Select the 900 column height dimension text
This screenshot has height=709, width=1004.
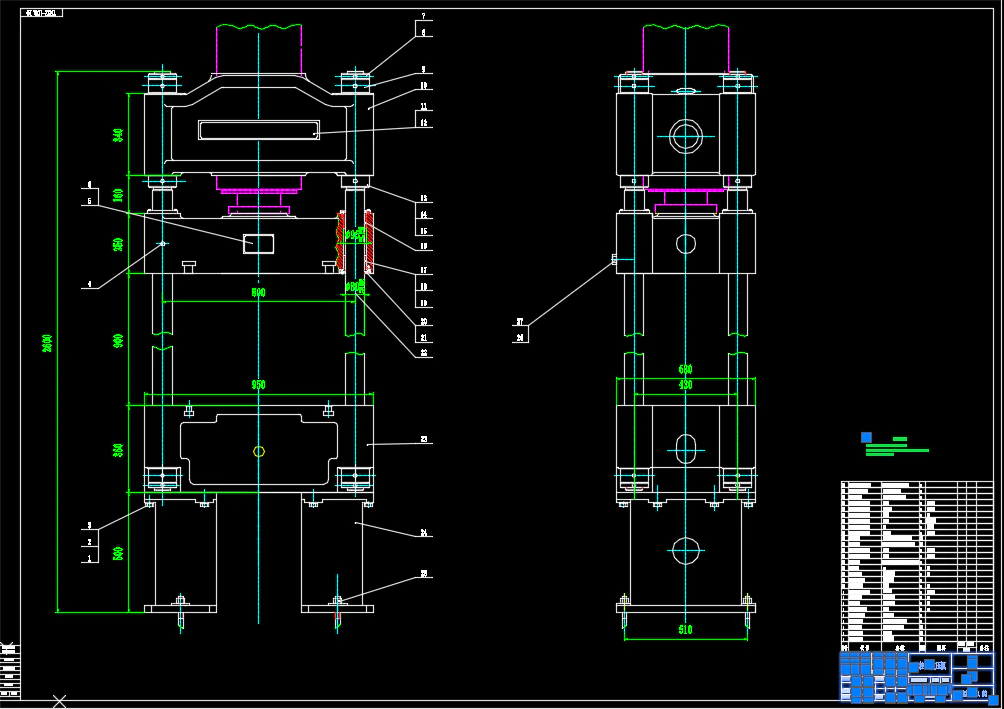pyautogui.click(x=118, y=341)
